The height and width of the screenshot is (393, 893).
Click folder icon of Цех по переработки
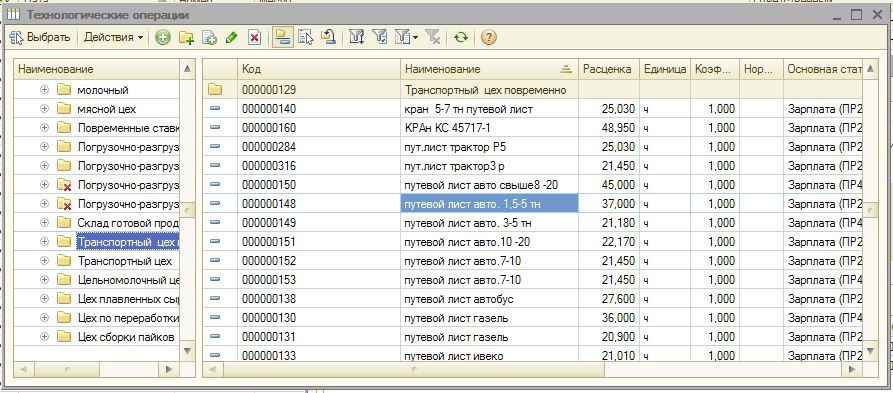[64, 318]
